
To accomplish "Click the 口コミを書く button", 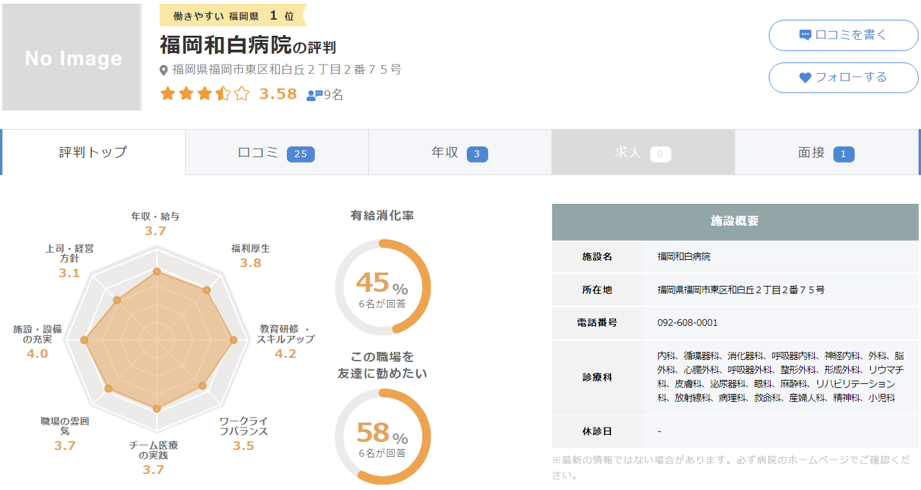I will [843, 35].
